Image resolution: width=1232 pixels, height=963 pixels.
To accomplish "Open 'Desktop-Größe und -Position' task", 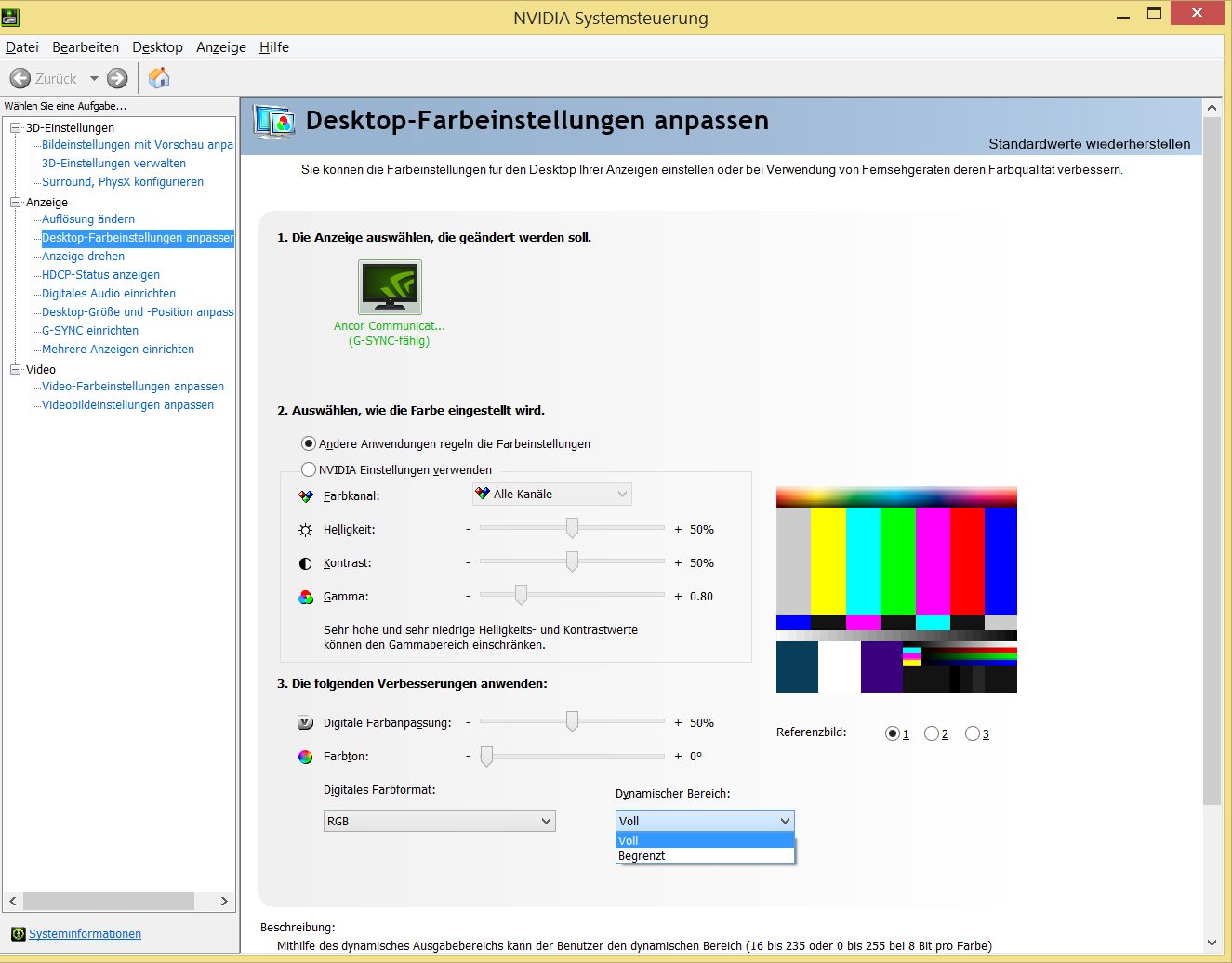I will click(138, 312).
